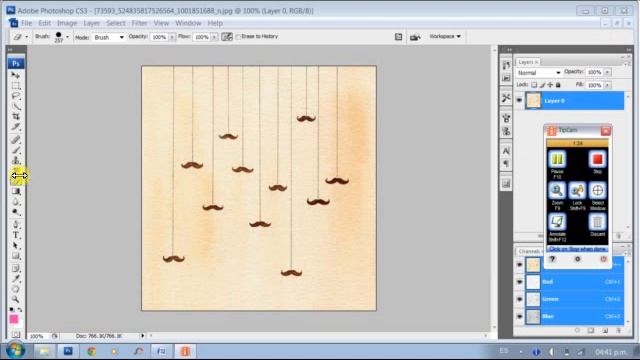640x360 pixels.
Task: Switch to the Channels tab
Action: tap(530, 251)
